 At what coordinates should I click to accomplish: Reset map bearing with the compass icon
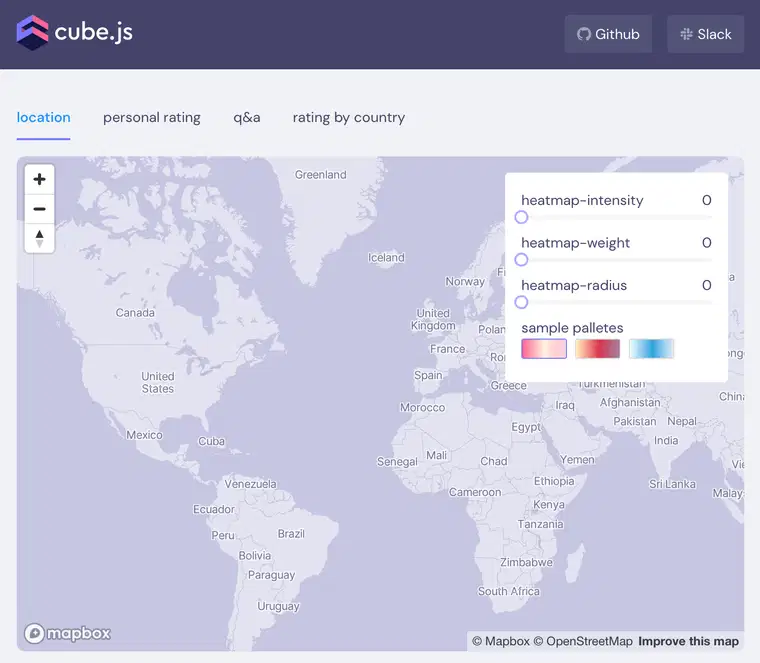tap(39, 238)
